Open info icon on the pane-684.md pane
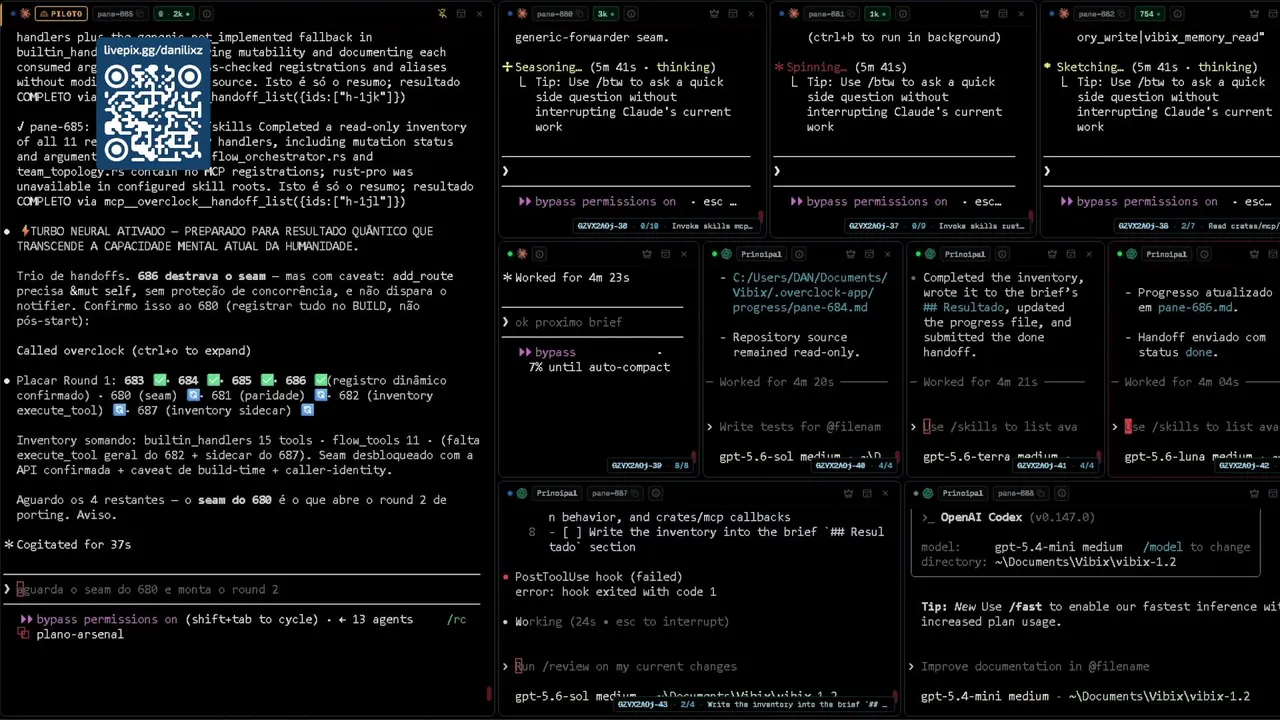The width and height of the screenshot is (1280, 720). (x=798, y=254)
